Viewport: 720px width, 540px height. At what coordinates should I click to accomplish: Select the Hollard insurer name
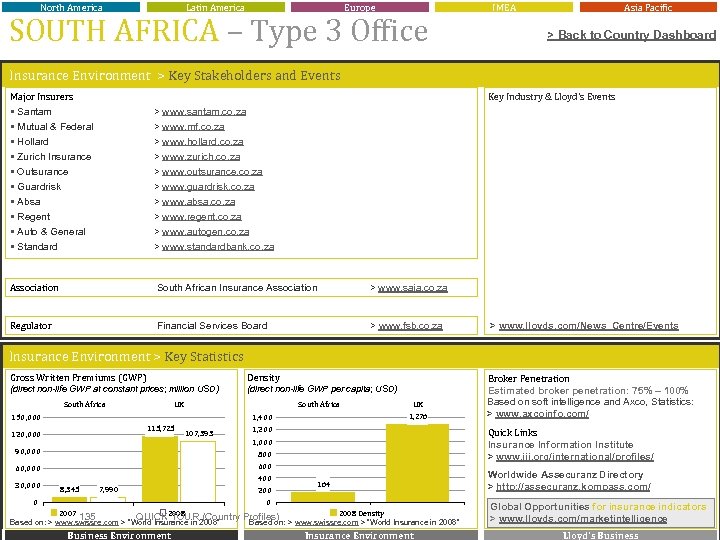click(33, 142)
